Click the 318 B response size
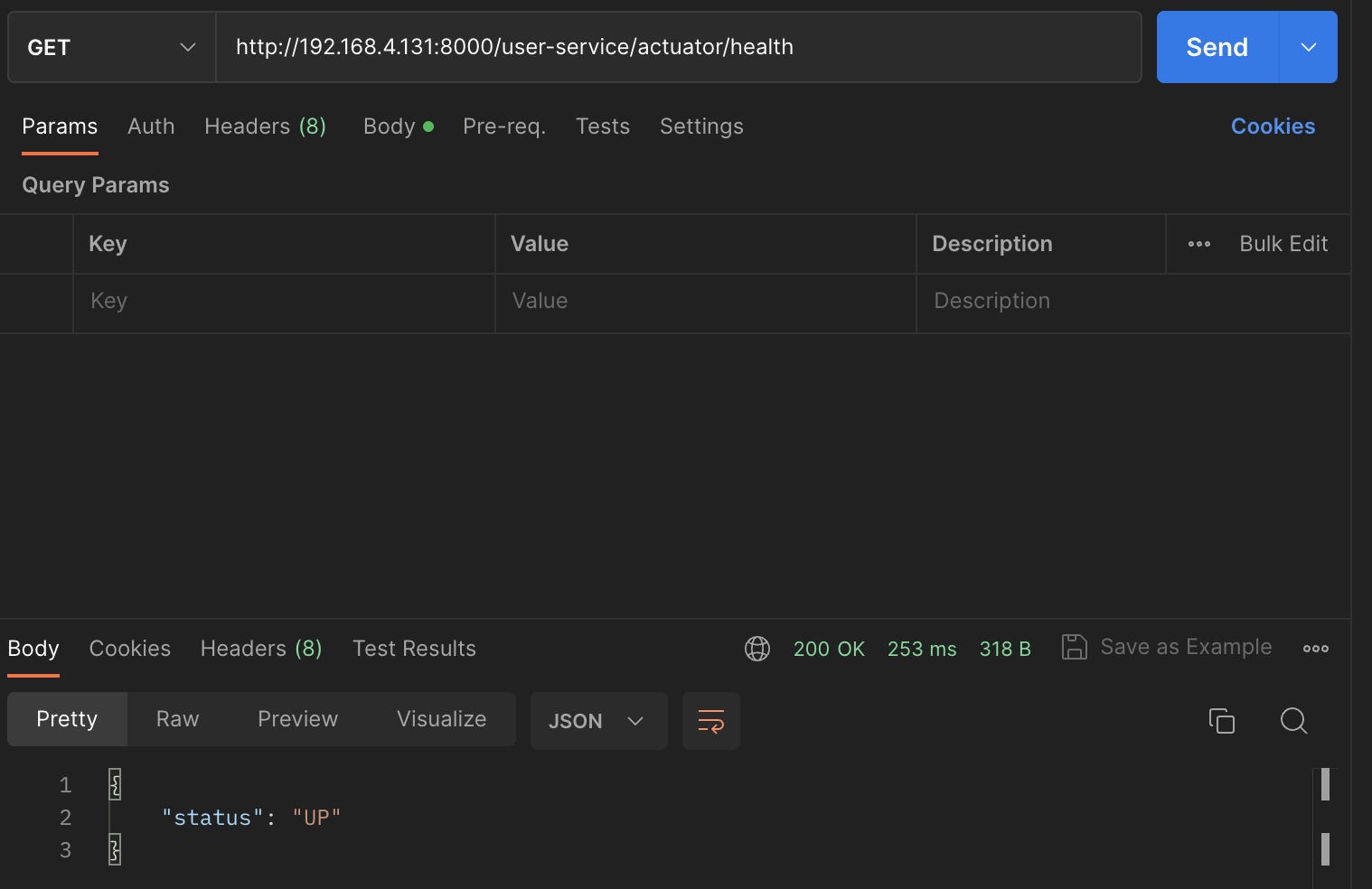The image size is (1372, 889). (x=1005, y=649)
